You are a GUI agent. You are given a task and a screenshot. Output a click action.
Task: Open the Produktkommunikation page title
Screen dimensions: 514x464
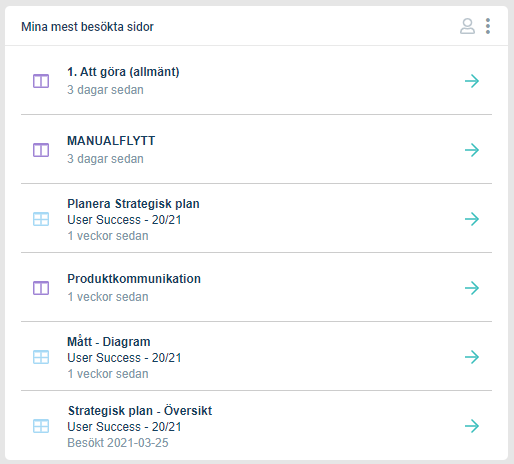pos(134,279)
